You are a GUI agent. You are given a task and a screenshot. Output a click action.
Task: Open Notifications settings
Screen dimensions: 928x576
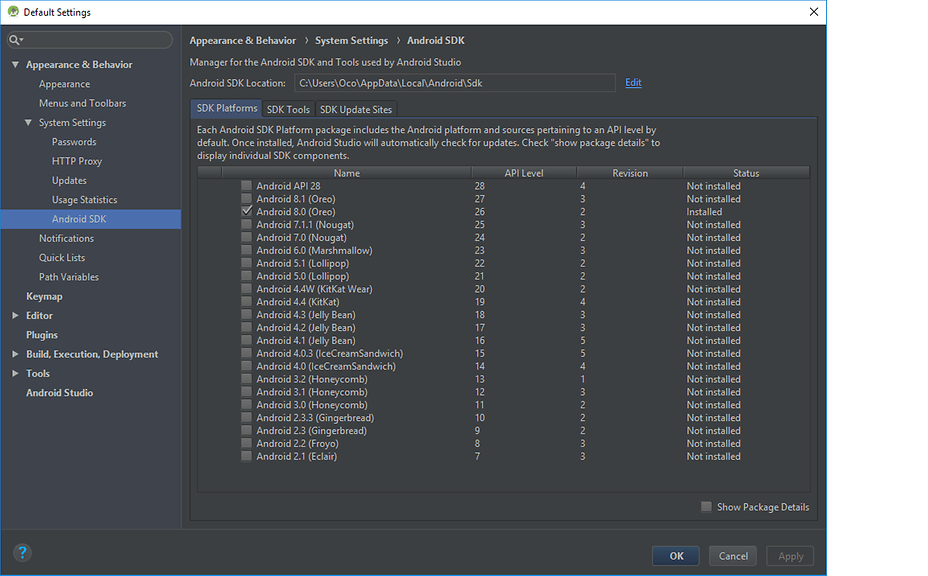pyautogui.click(x=66, y=239)
